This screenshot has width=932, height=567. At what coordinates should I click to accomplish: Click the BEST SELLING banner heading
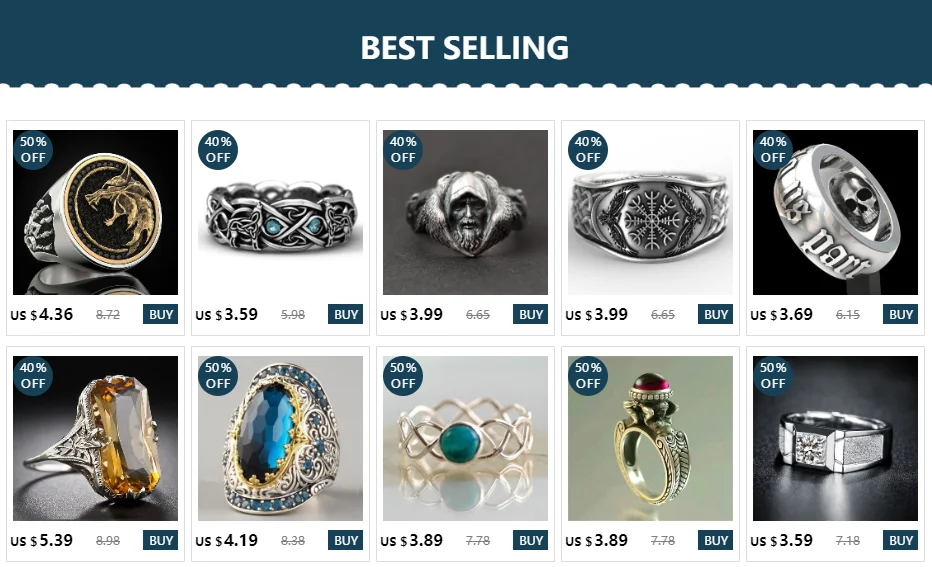[x=465, y=48]
